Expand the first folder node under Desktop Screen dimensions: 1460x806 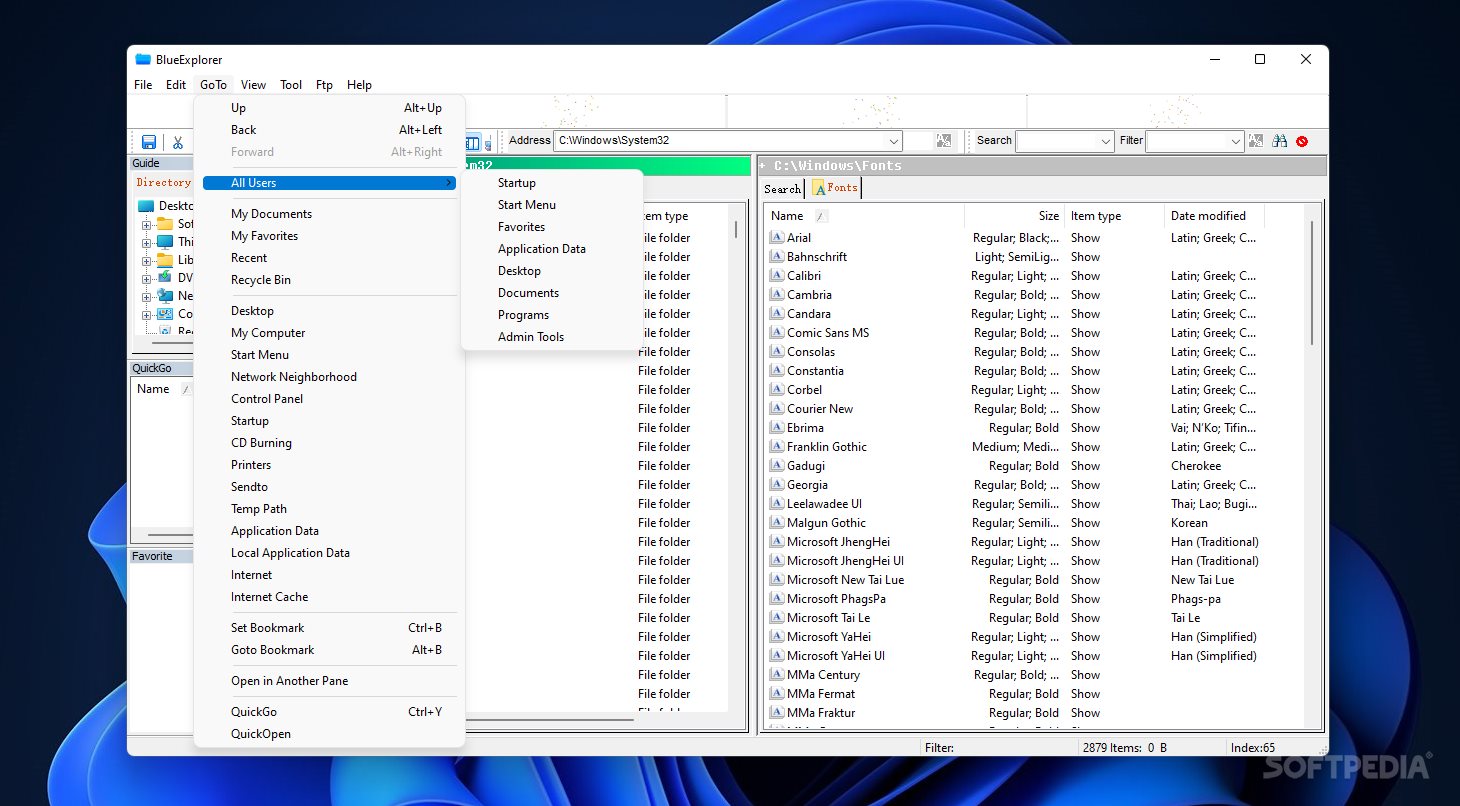click(146, 224)
